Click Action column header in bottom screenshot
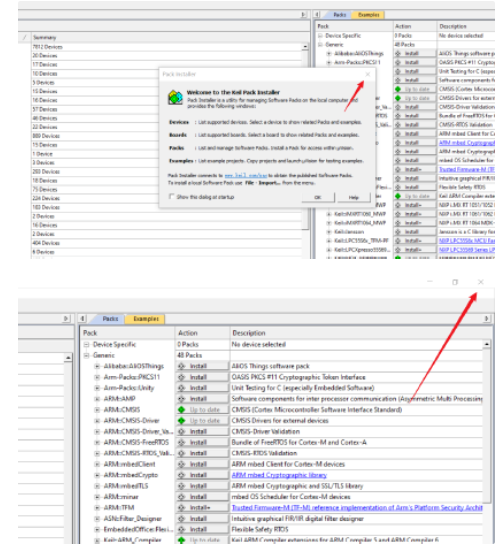495x556 pixels. 202,333
